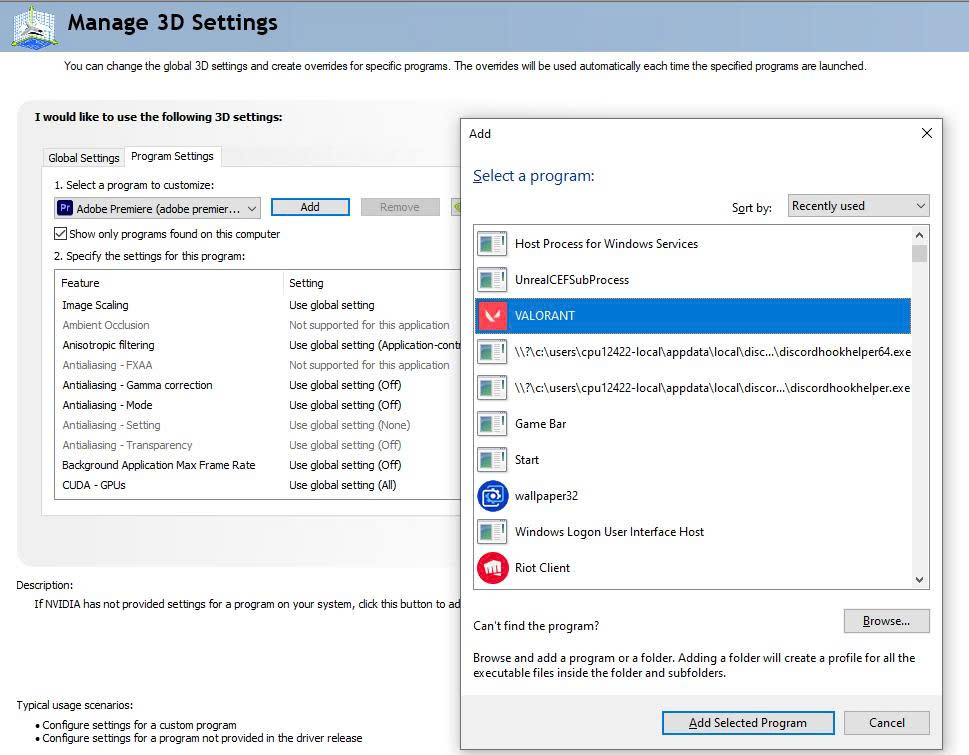The width and height of the screenshot is (969, 755).
Task: Open the Sort by Recently used dropdown
Action: (x=858, y=206)
